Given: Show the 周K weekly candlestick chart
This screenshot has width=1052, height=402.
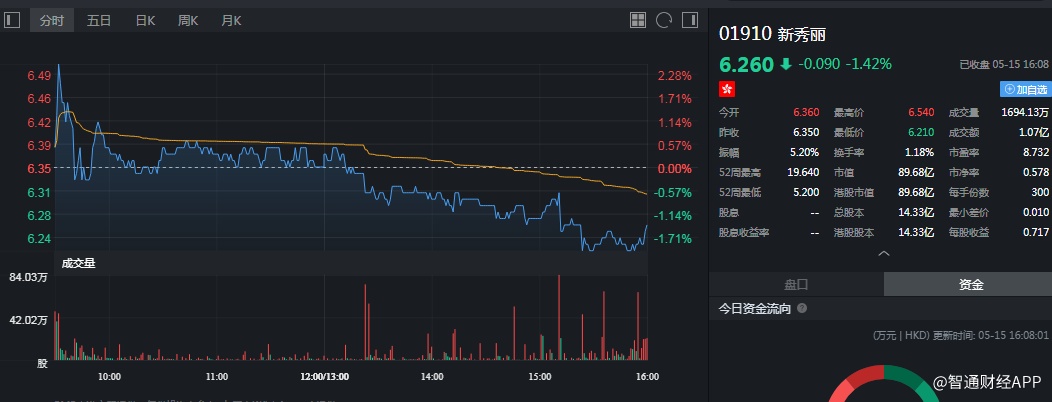Looking at the screenshot, I should point(188,20).
